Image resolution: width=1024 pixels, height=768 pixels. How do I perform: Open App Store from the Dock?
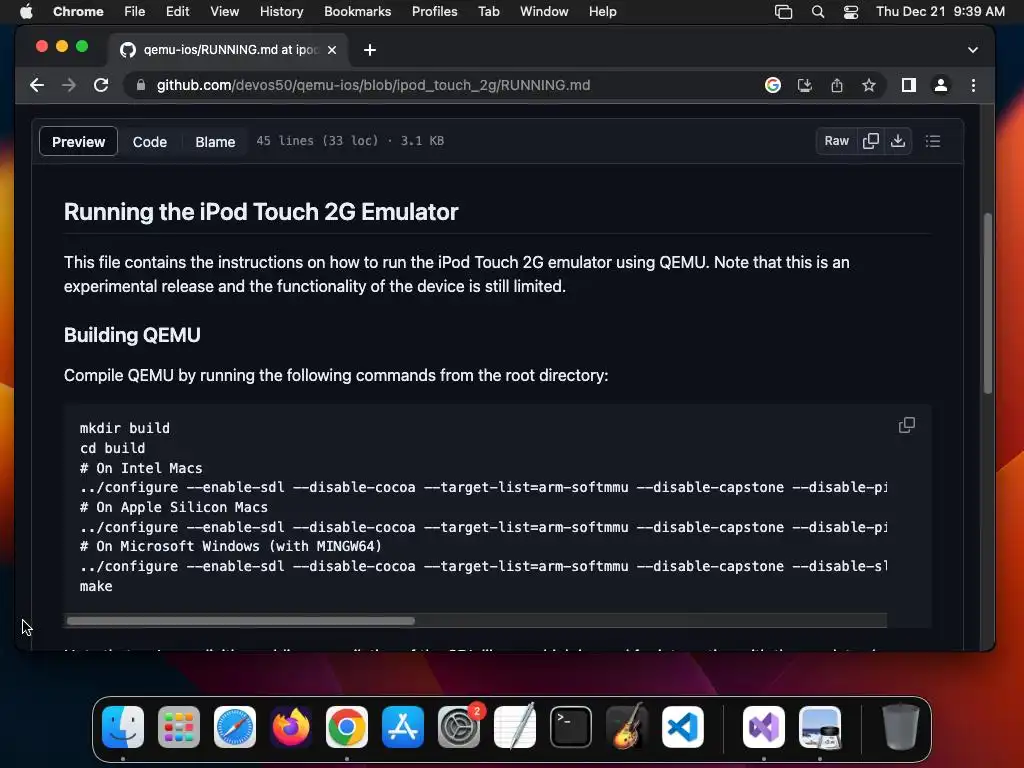tap(403, 727)
